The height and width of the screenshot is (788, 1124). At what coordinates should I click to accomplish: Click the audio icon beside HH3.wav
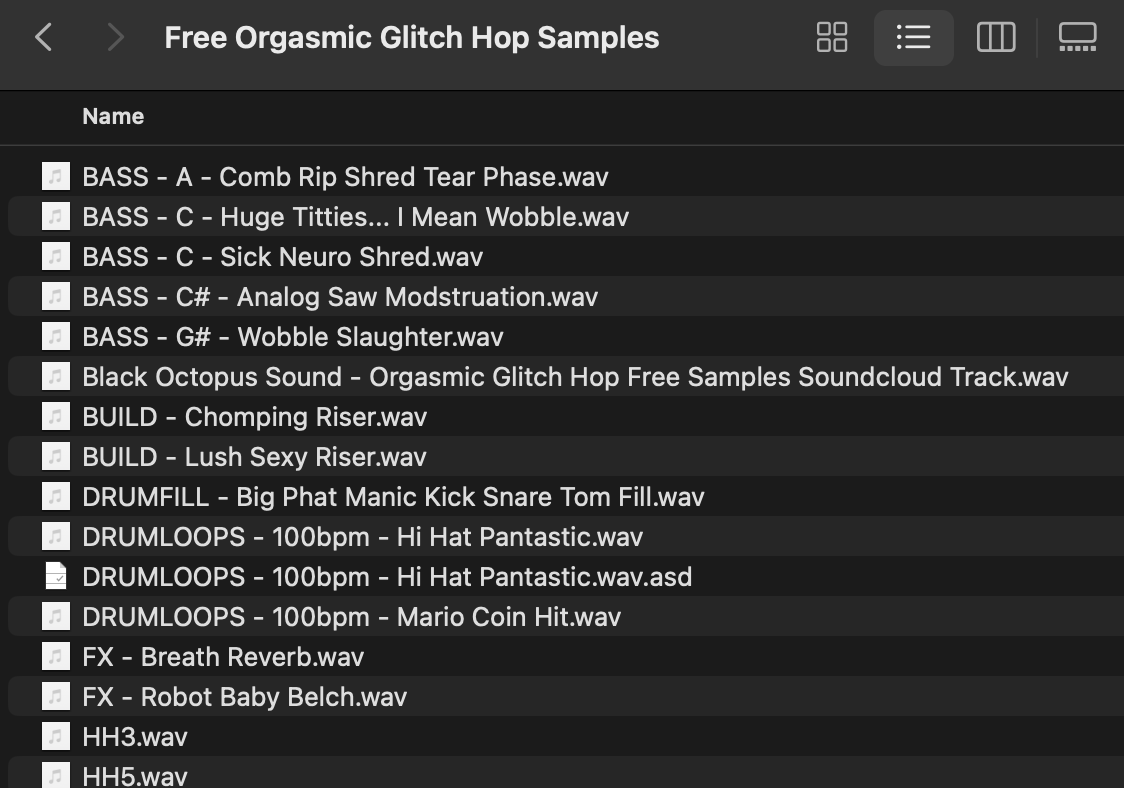(x=56, y=737)
